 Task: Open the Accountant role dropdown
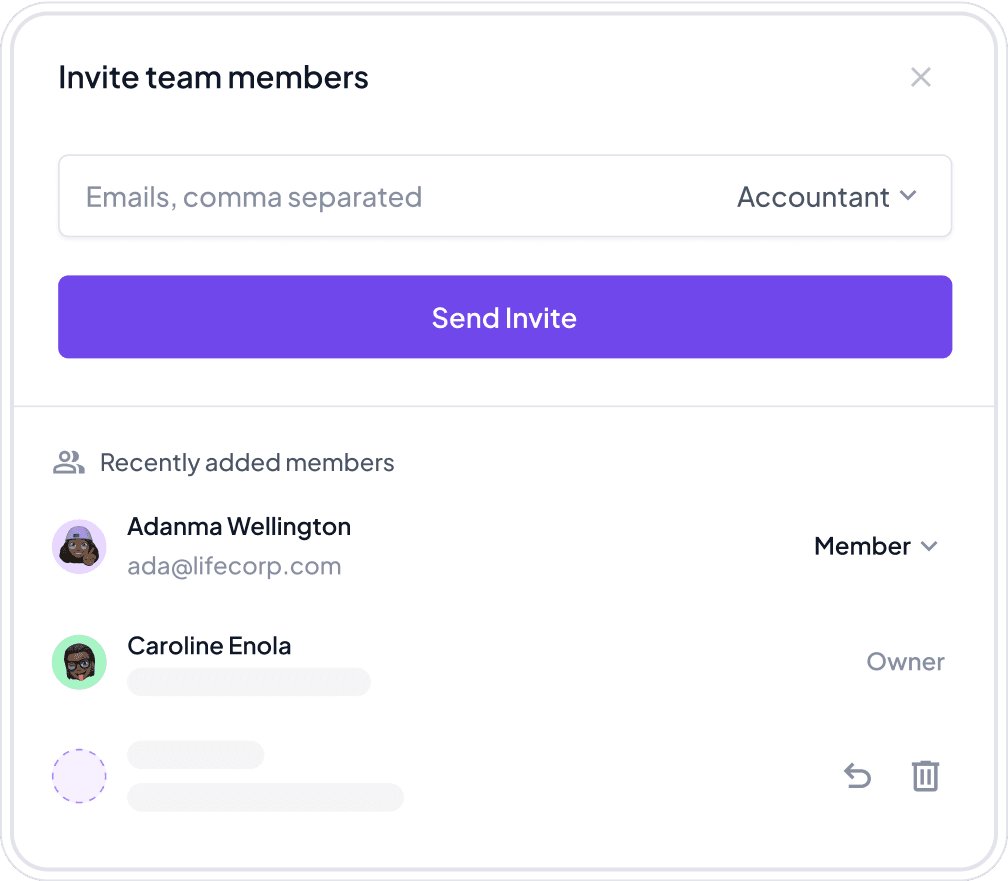point(827,197)
